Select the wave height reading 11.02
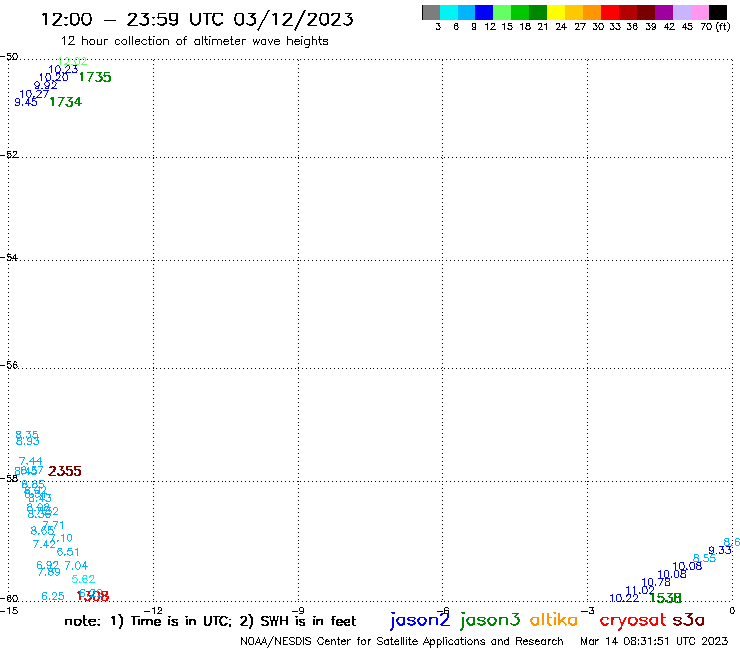Viewport: 740px width, 650px height. [639, 591]
